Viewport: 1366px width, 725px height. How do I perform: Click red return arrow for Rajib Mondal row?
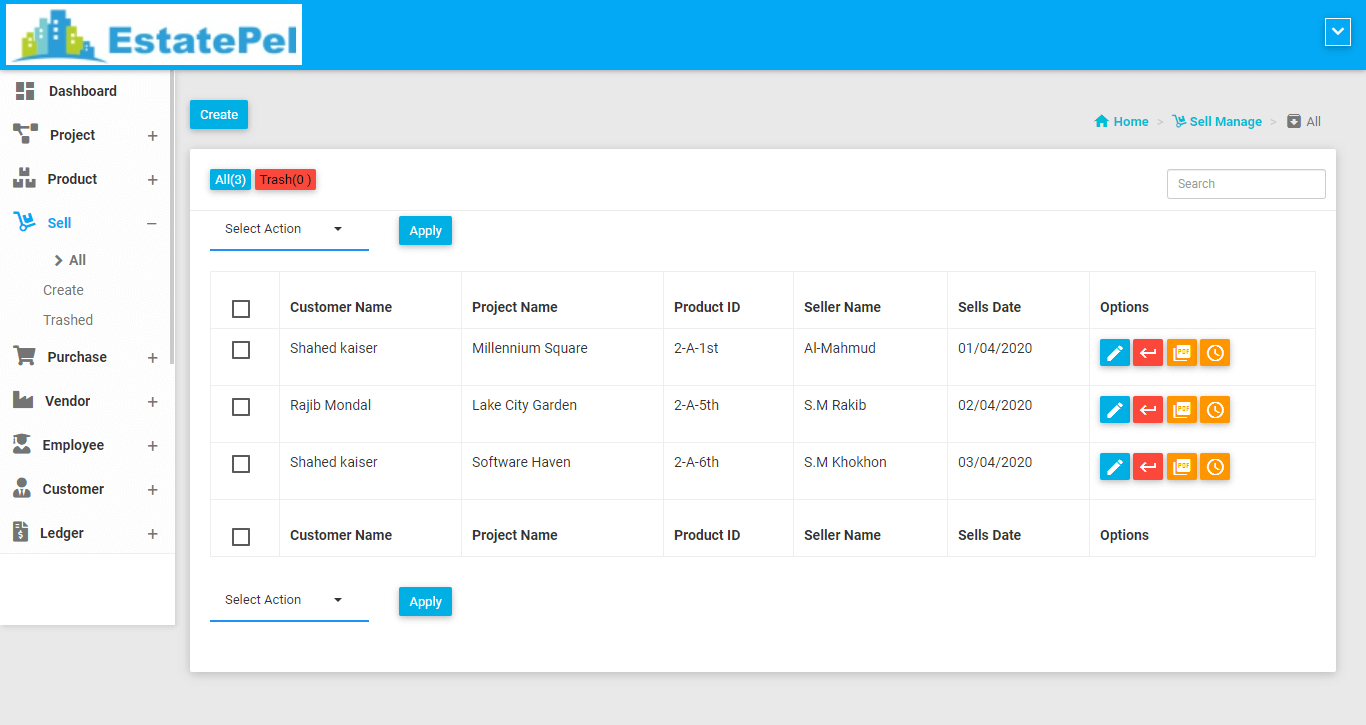[1148, 410]
